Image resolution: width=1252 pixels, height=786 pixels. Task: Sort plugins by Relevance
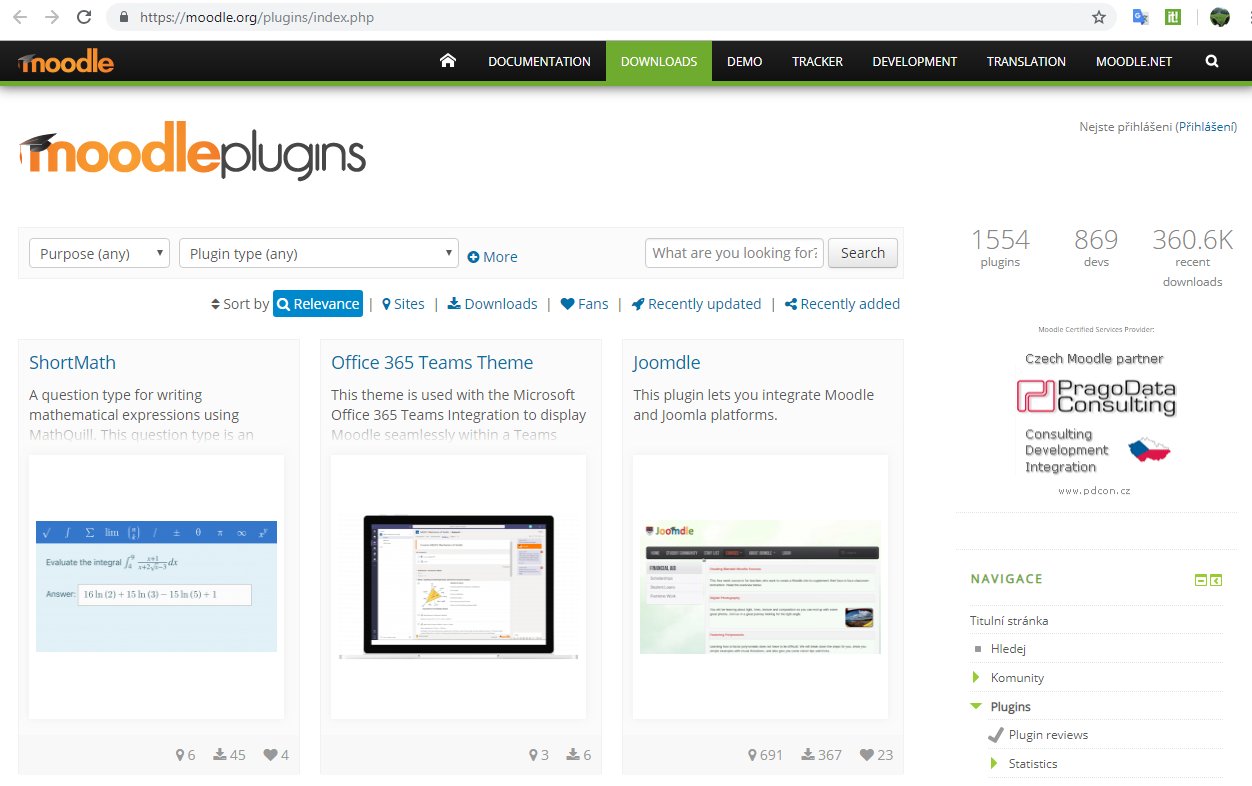coord(318,304)
